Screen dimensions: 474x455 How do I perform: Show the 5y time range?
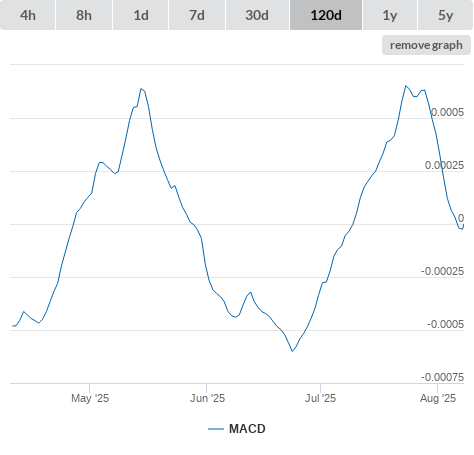pos(445,15)
